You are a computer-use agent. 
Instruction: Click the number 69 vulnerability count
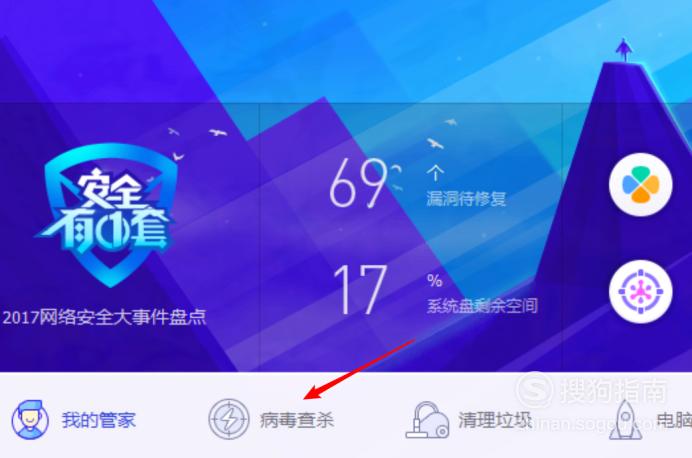click(x=357, y=183)
